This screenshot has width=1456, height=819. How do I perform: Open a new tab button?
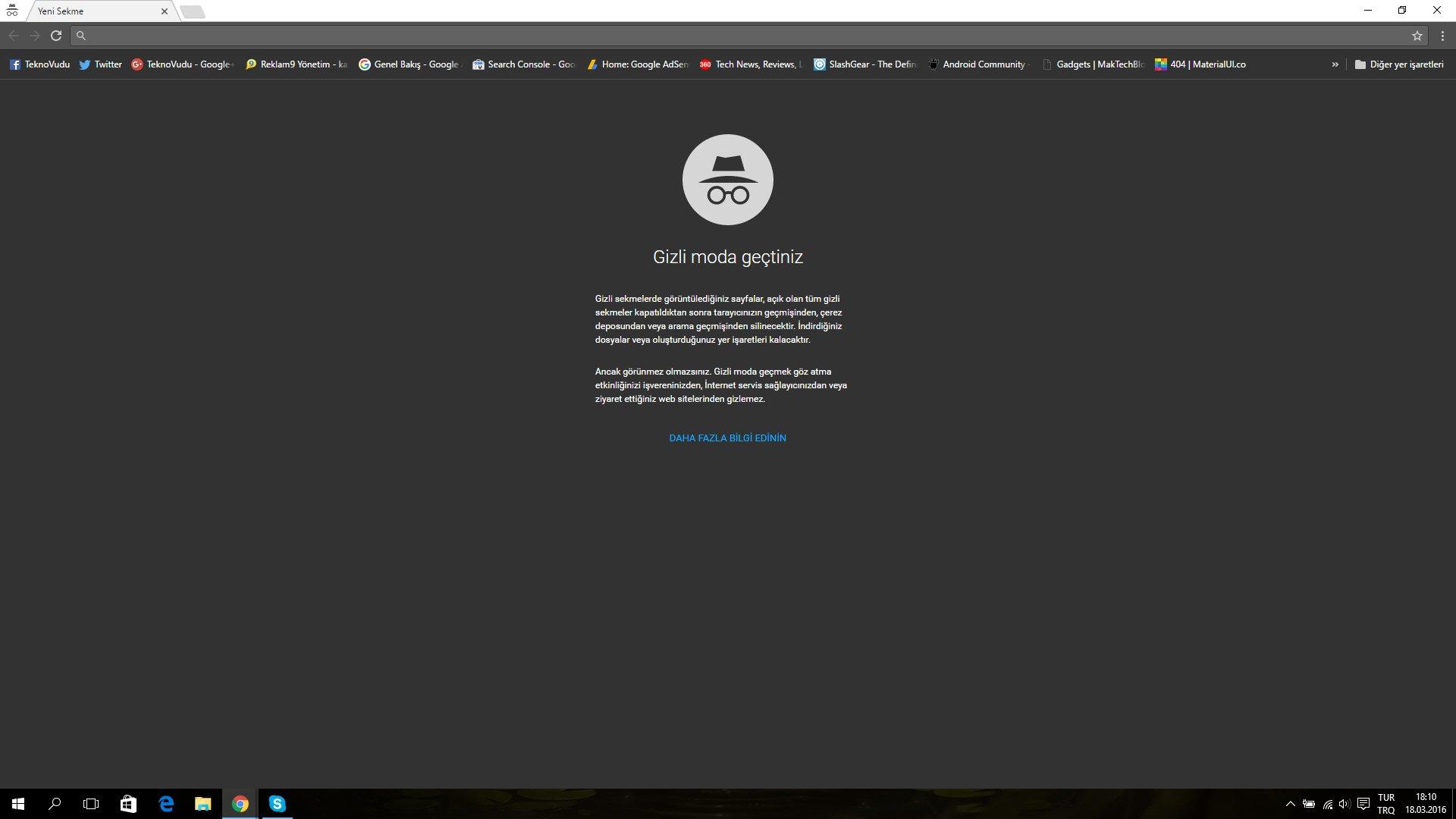(193, 11)
